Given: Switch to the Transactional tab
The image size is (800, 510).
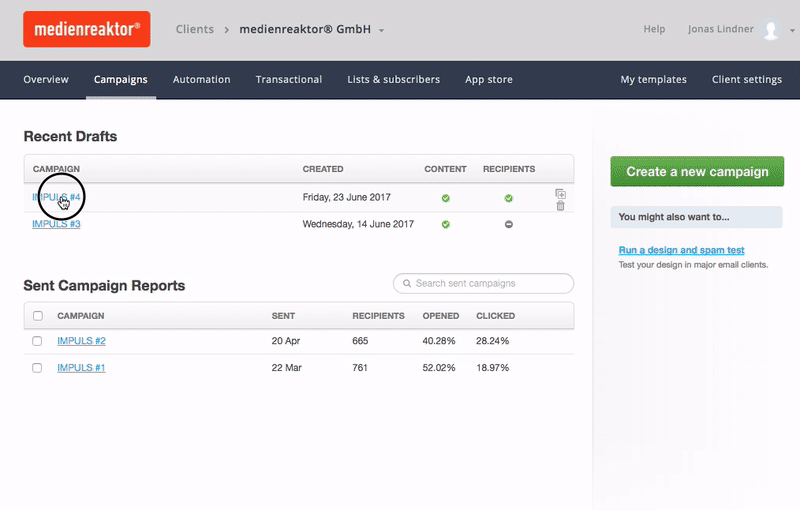Looking at the screenshot, I should point(289,80).
